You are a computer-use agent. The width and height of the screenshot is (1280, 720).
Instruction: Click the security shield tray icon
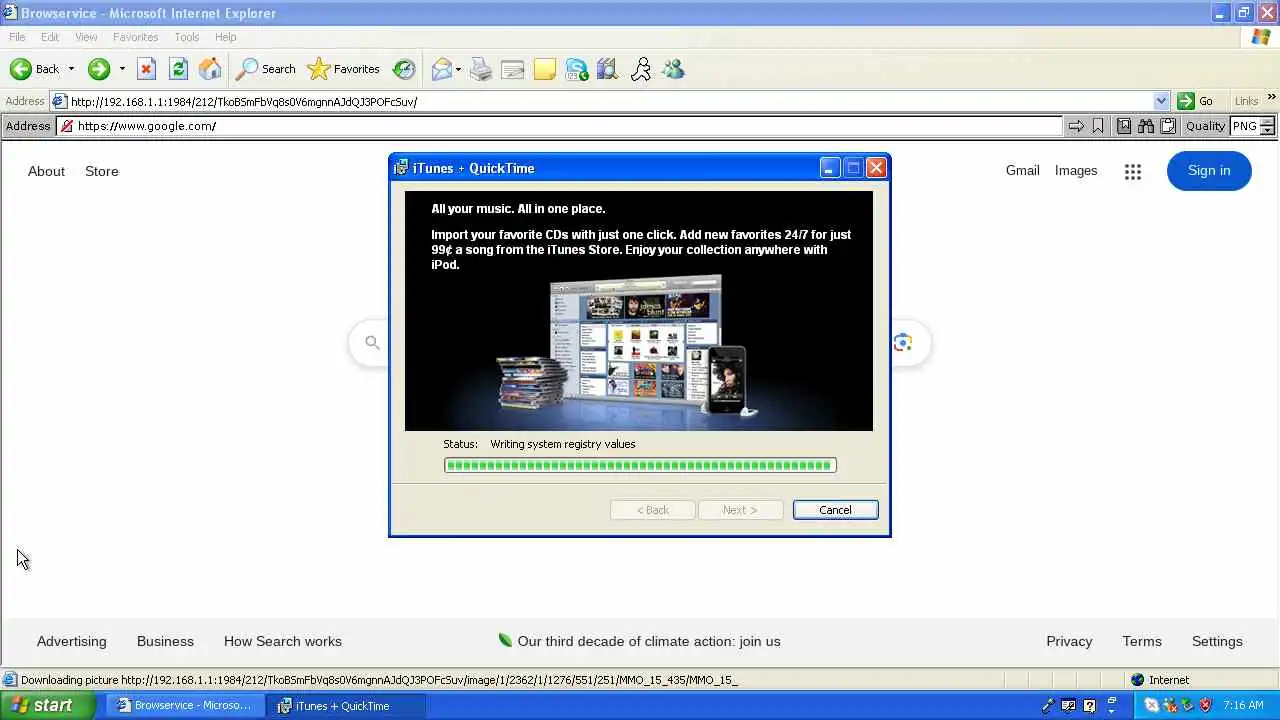[x=1206, y=705]
